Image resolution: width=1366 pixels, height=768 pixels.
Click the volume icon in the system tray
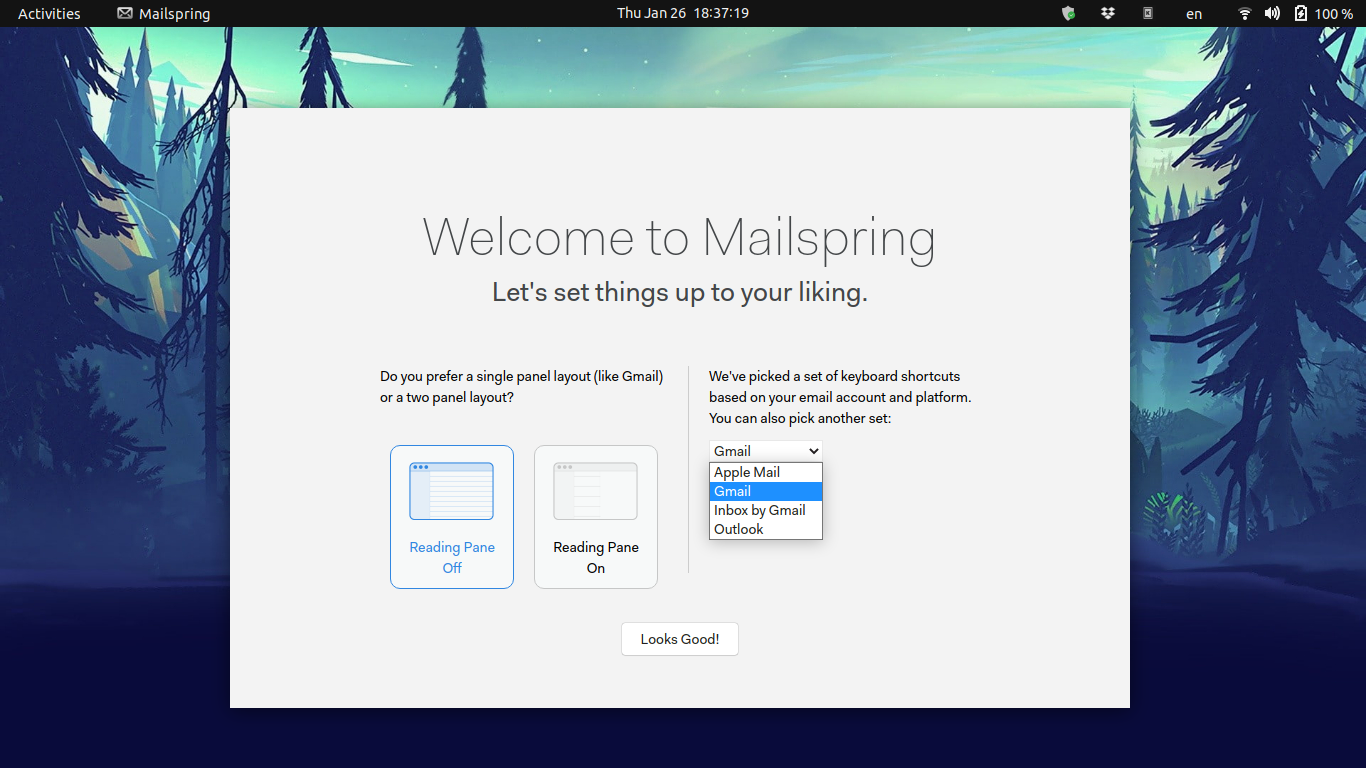1271,13
